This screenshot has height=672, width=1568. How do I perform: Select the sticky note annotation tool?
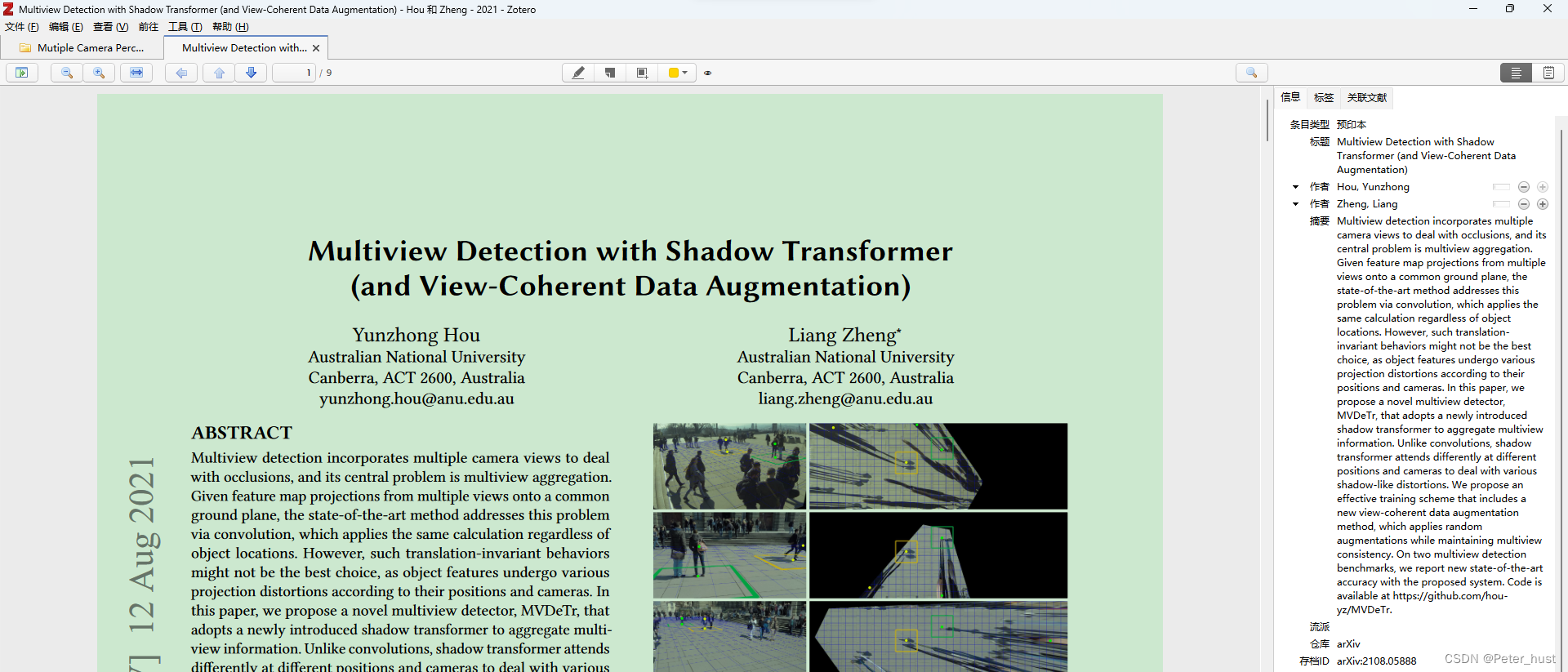(610, 73)
